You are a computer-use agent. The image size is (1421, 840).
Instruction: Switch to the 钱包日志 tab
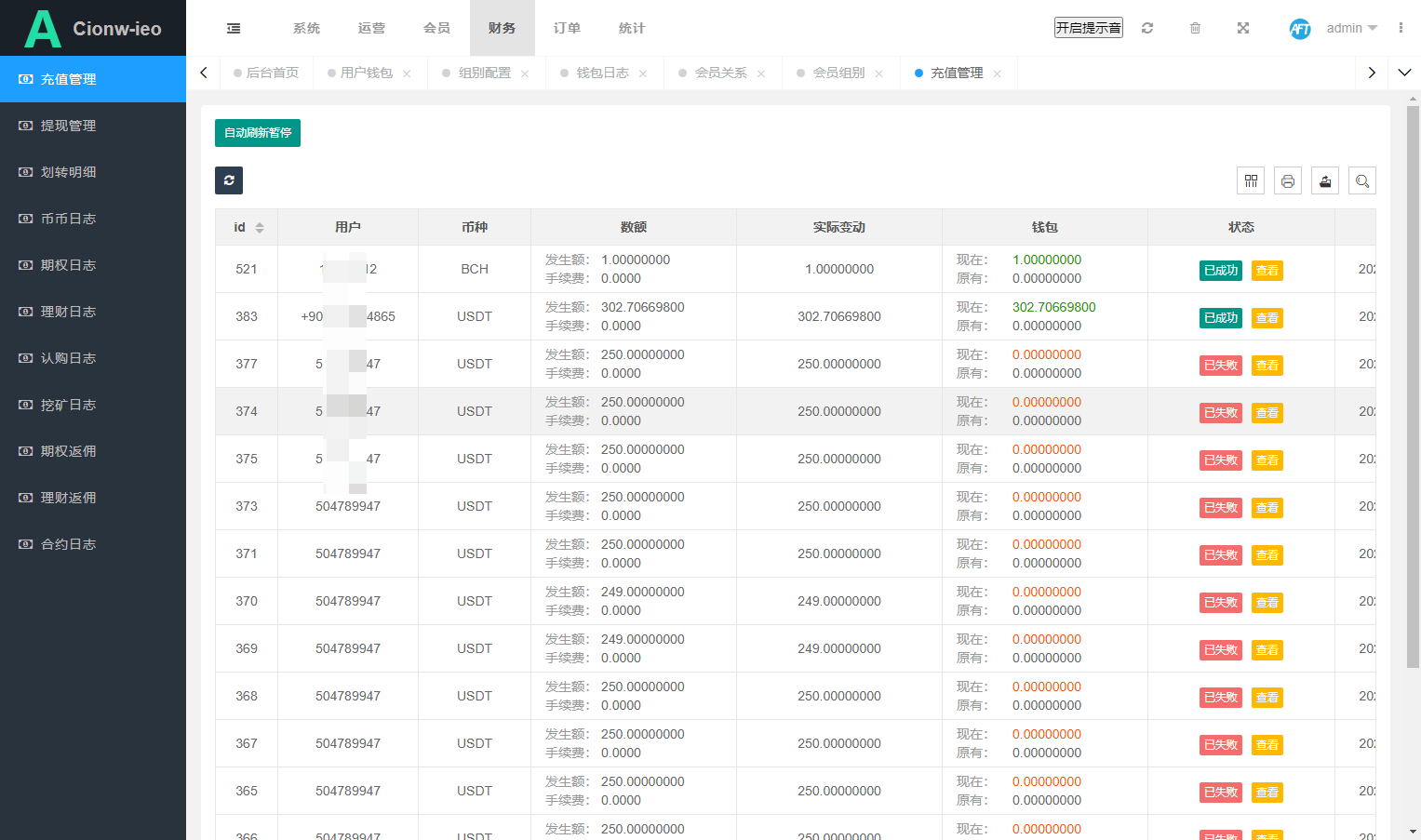(x=603, y=73)
